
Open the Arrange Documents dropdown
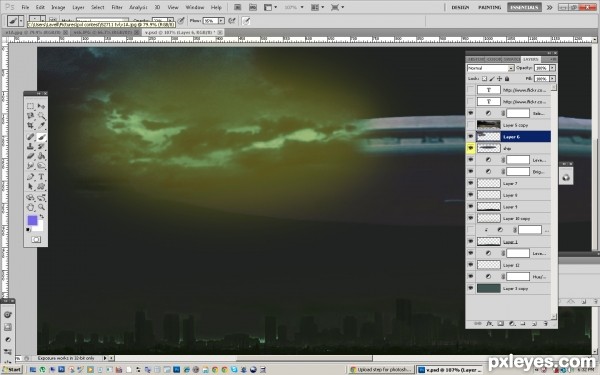tap(317, 7)
